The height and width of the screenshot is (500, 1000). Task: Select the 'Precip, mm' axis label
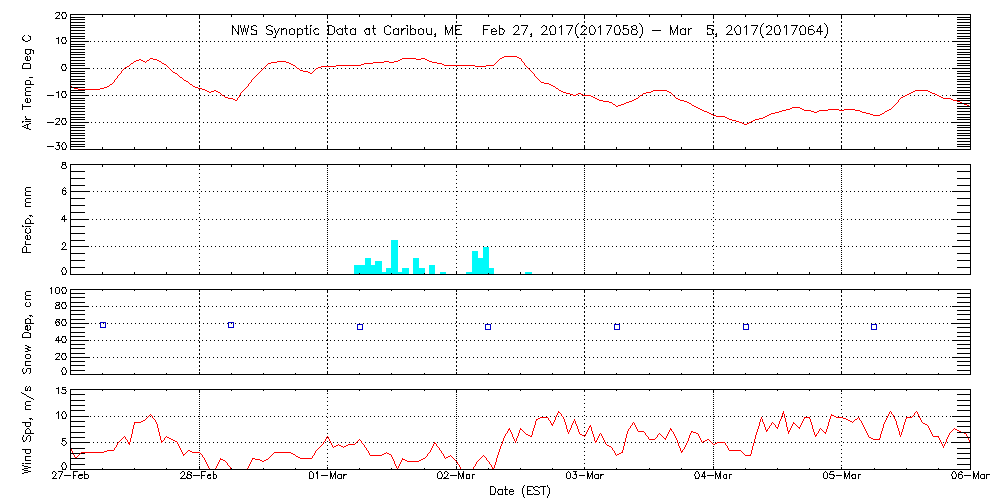[27, 216]
